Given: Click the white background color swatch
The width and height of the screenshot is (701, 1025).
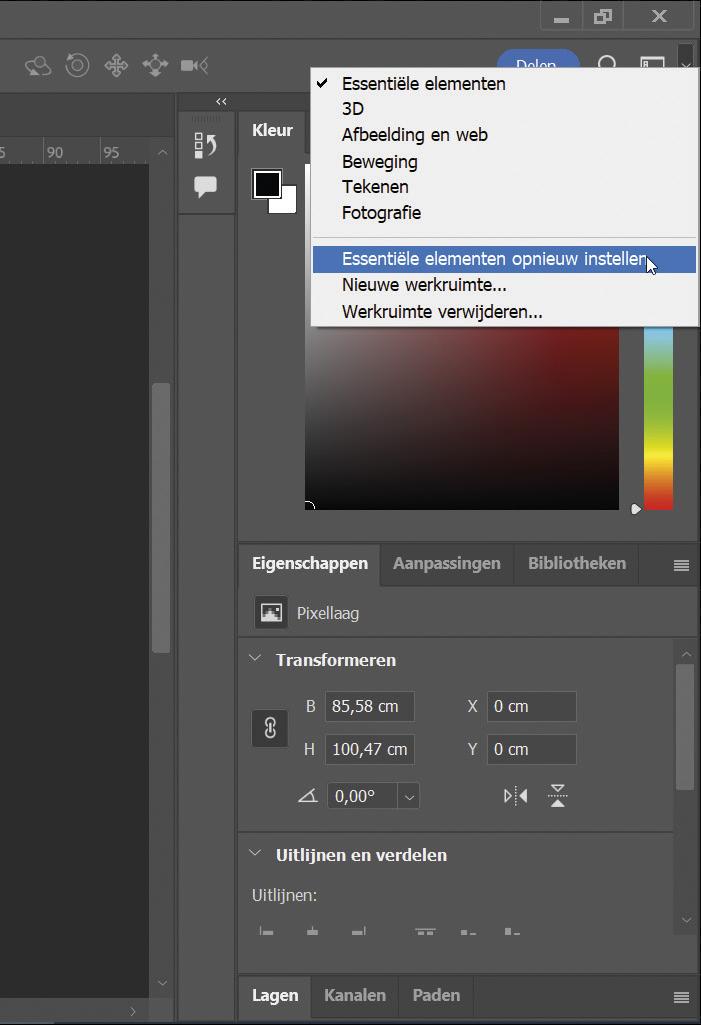Looking at the screenshot, I should [x=288, y=205].
